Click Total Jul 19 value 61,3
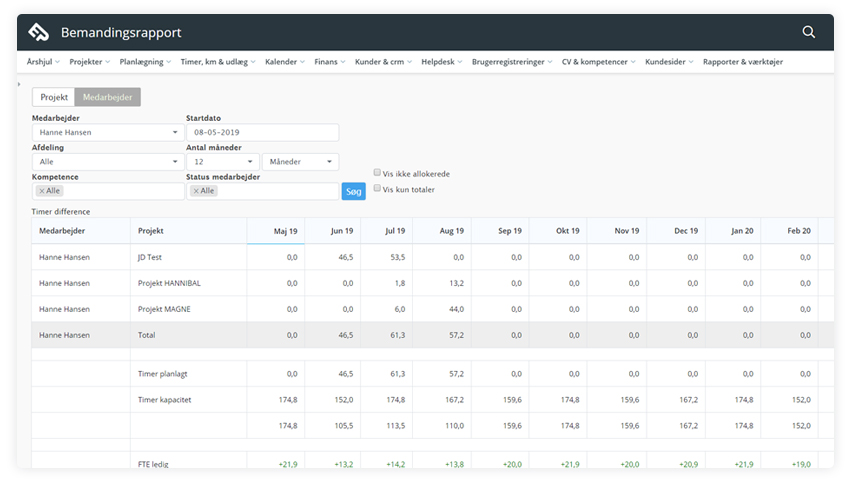This screenshot has height=482, width=850. coord(397,335)
